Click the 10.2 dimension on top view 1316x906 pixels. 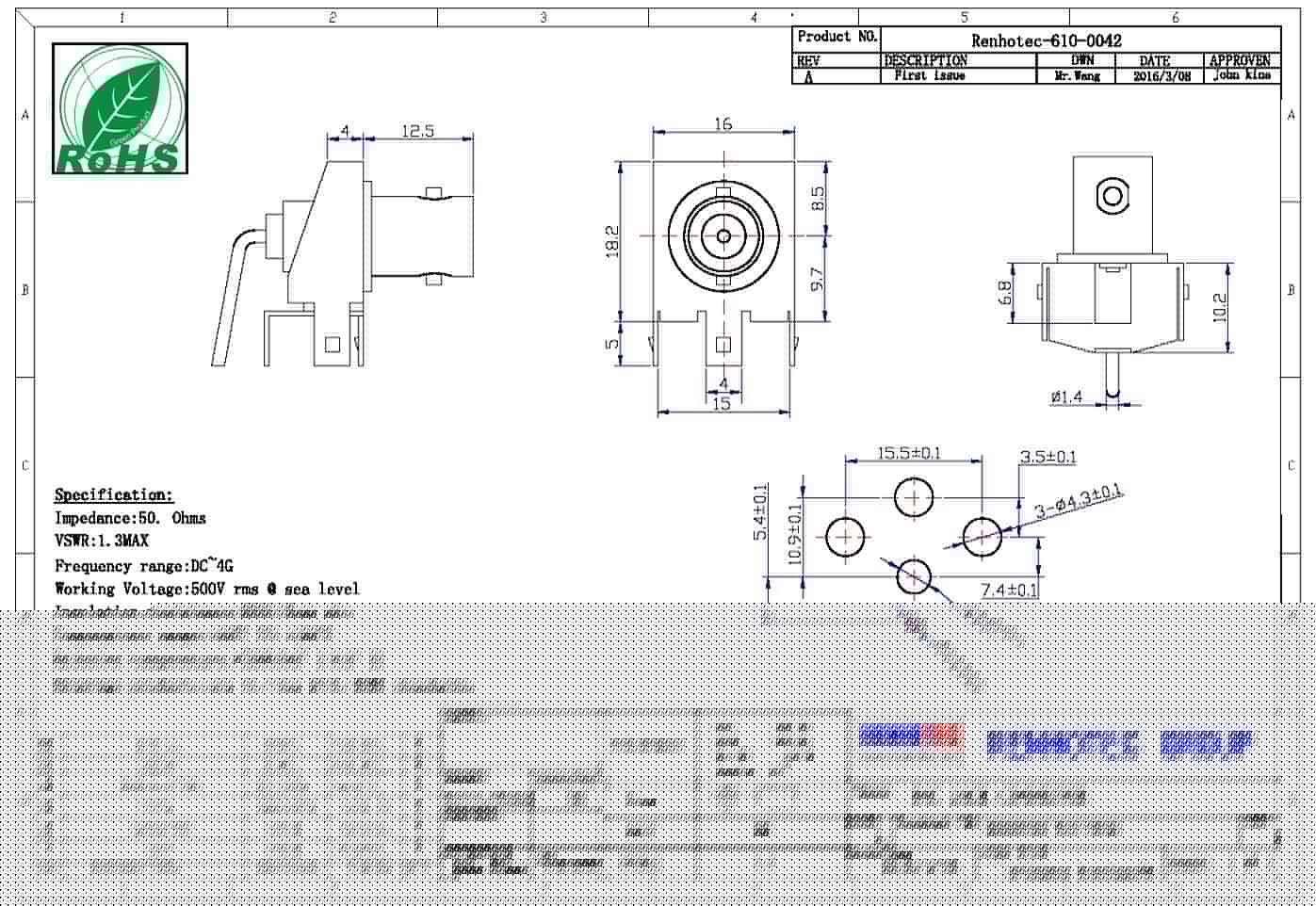(x=1220, y=308)
